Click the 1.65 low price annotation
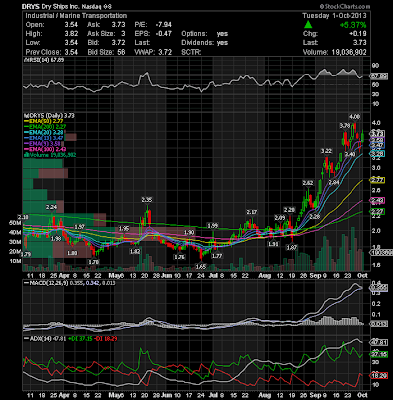The height and width of the screenshot is (400, 393). click(201, 267)
